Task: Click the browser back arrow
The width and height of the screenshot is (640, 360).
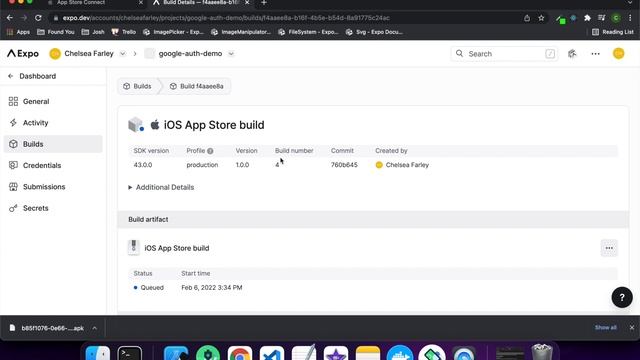Action: pos(10,18)
